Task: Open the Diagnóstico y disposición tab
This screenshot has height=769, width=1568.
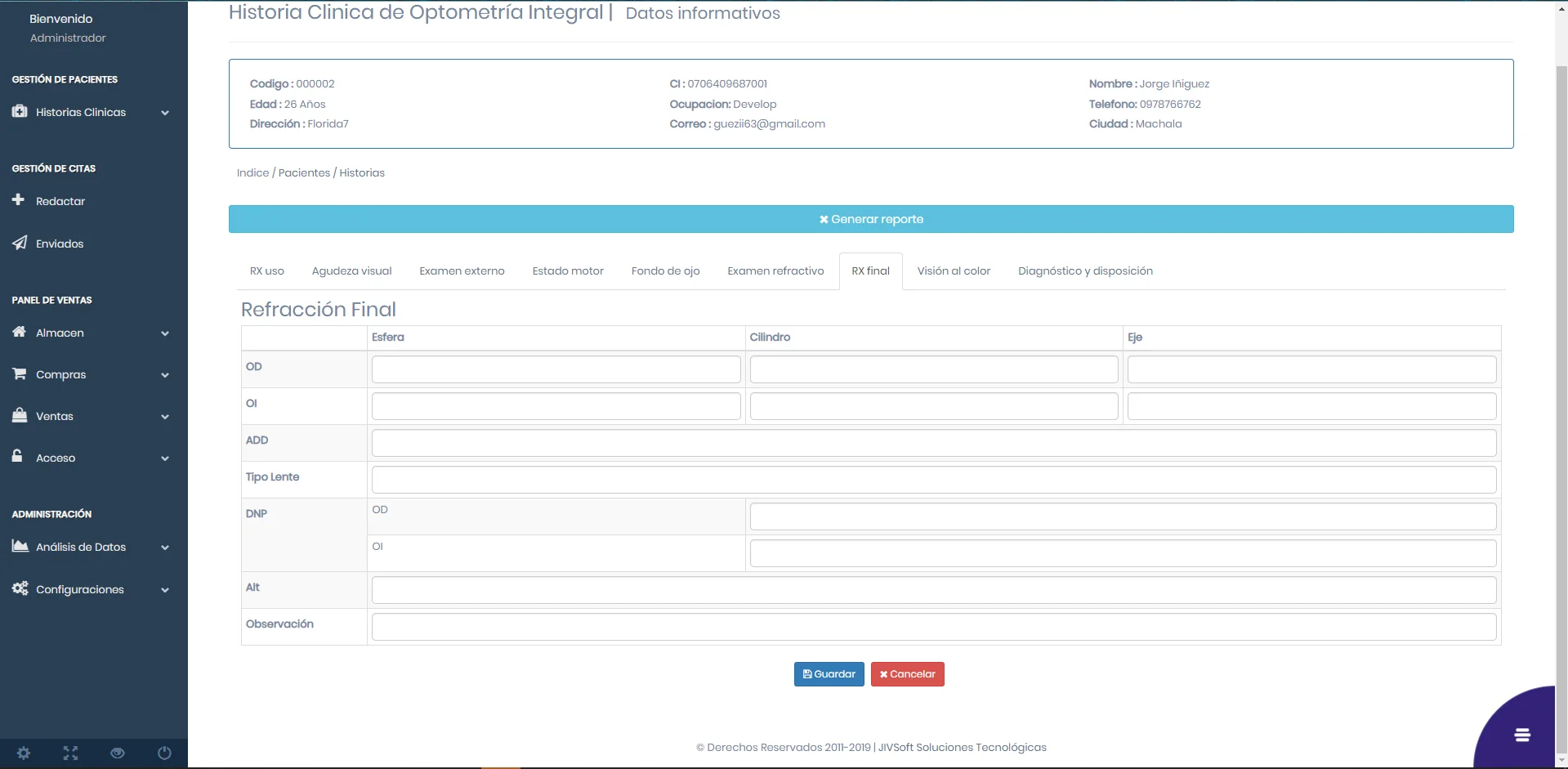Action: click(1085, 271)
